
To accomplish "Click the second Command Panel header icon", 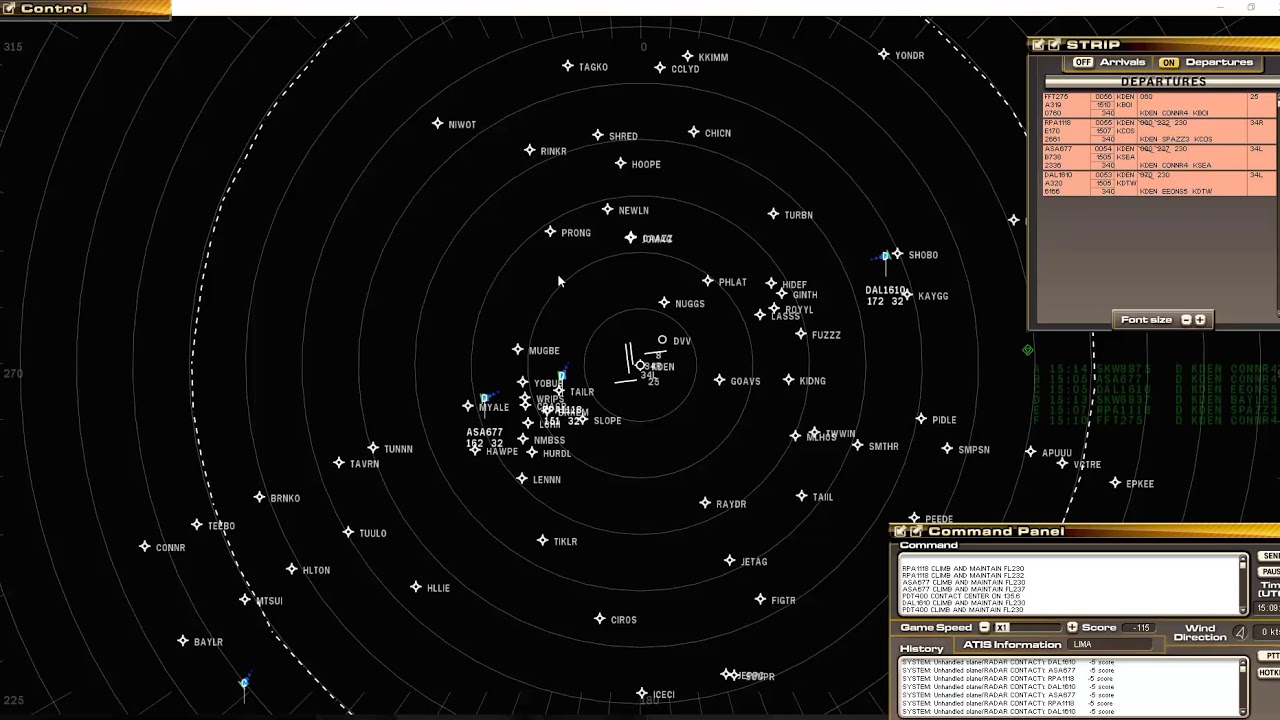I will (x=916, y=531).
